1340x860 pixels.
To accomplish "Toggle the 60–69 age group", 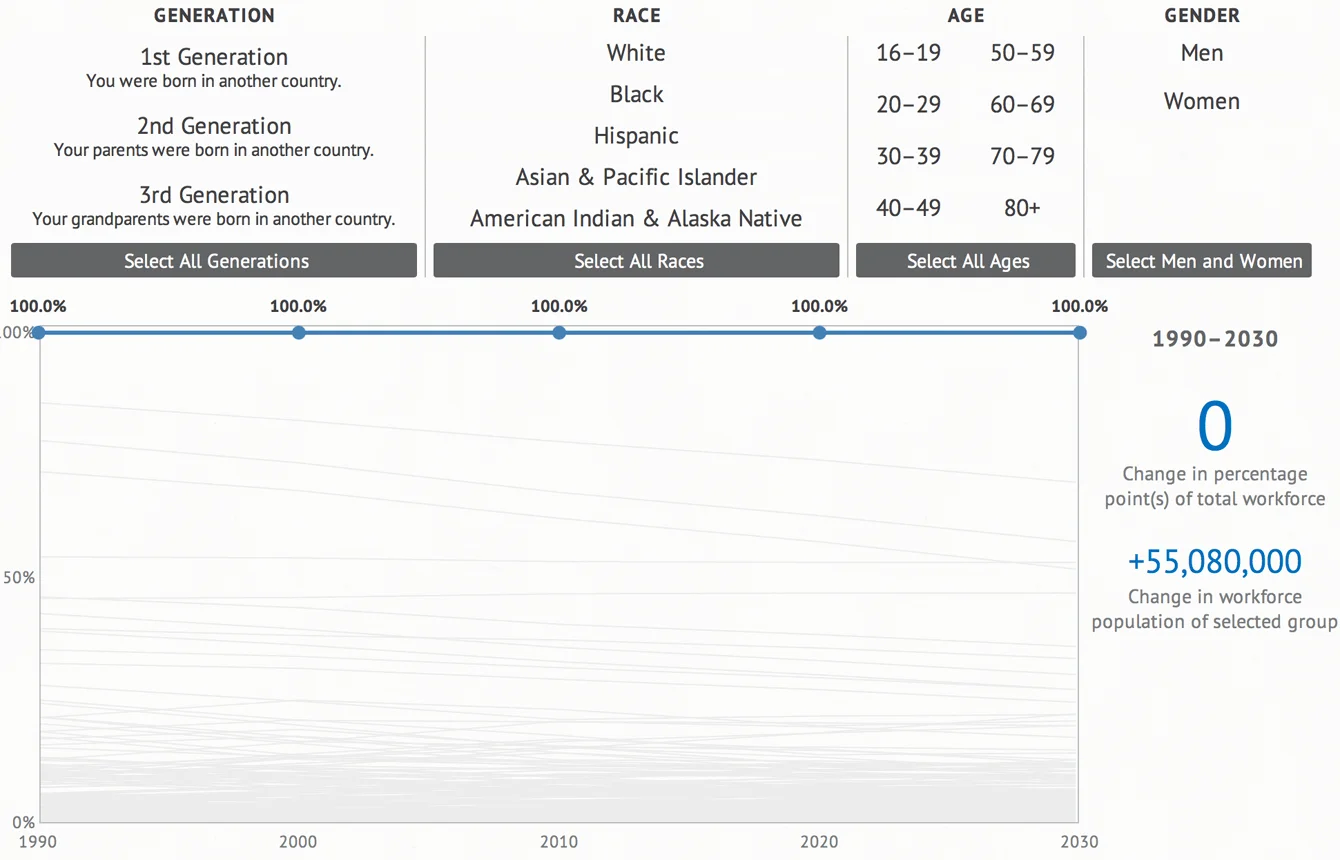I will [1022, 105].
